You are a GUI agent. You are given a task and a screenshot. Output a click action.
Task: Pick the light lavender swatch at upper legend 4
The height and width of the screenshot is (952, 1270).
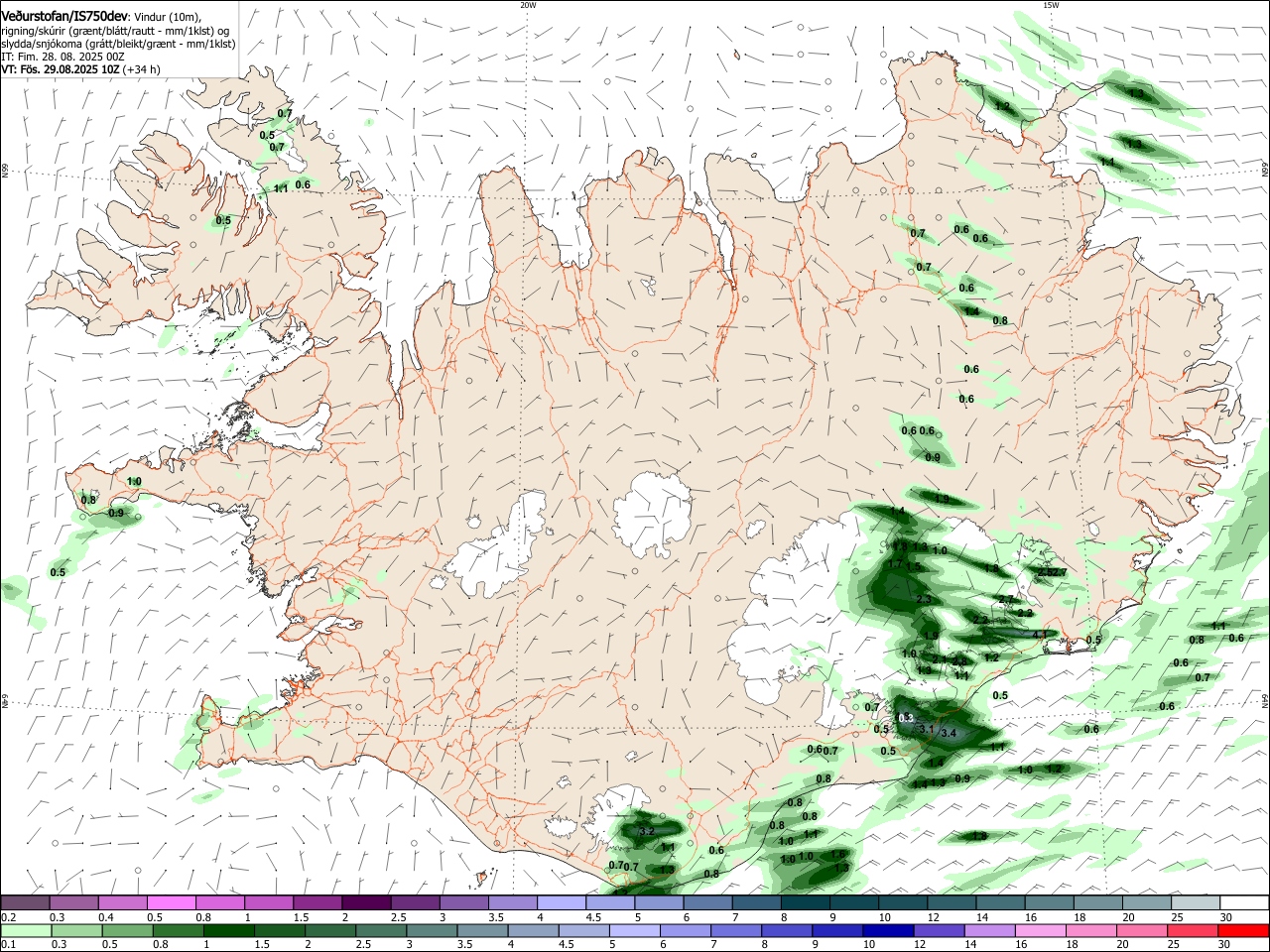tap(560, 902)
